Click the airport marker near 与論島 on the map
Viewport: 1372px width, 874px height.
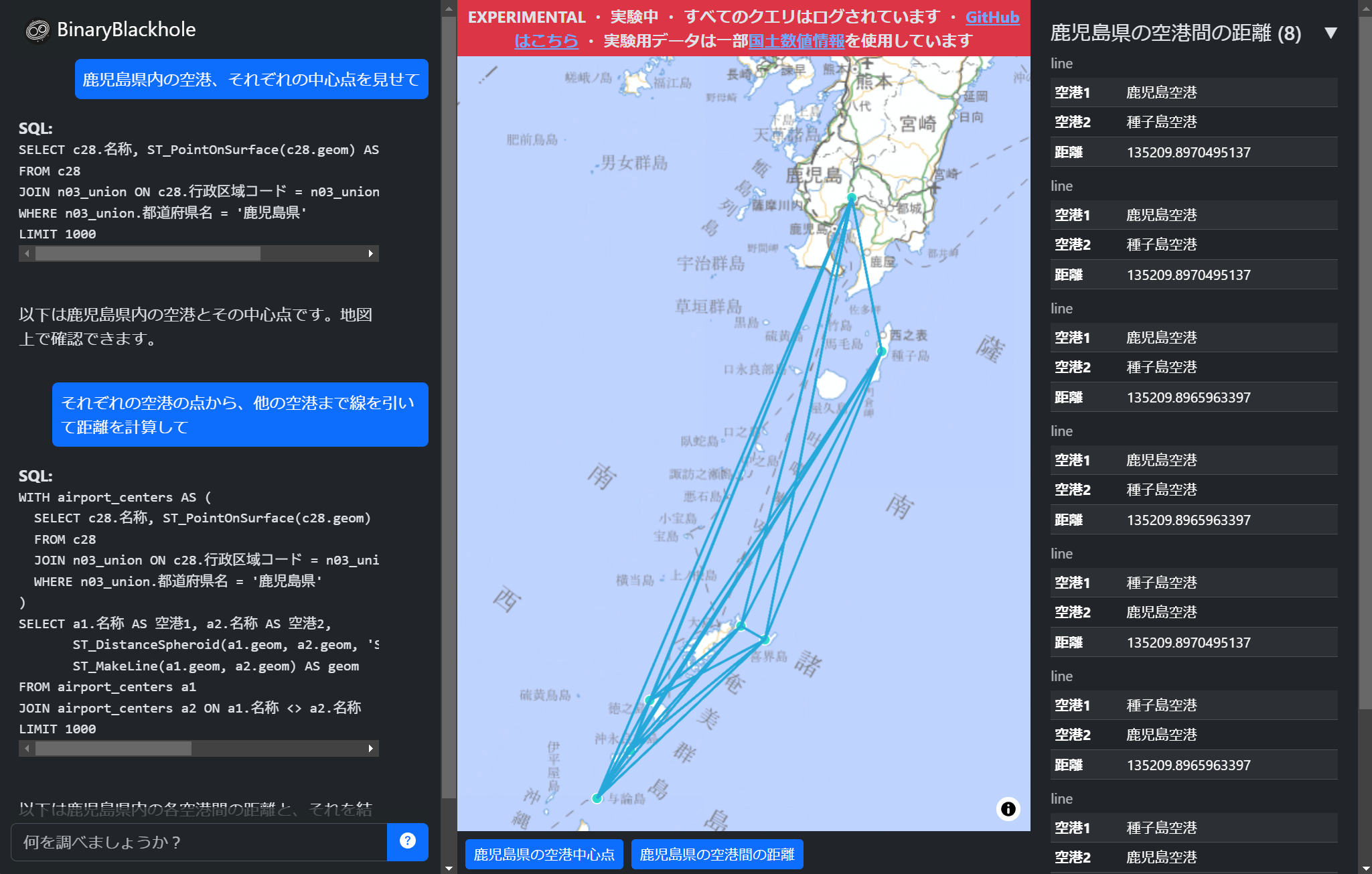597,798
